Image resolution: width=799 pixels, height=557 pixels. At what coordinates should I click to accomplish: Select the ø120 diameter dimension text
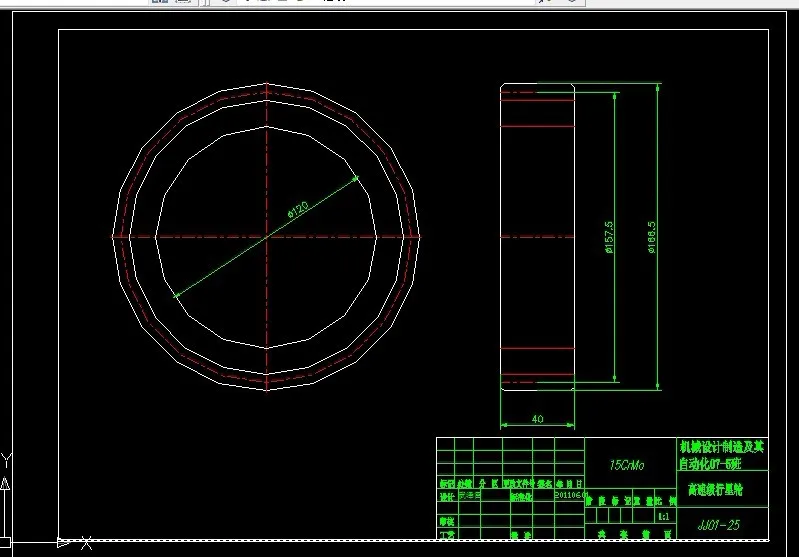tap(298, 209)
